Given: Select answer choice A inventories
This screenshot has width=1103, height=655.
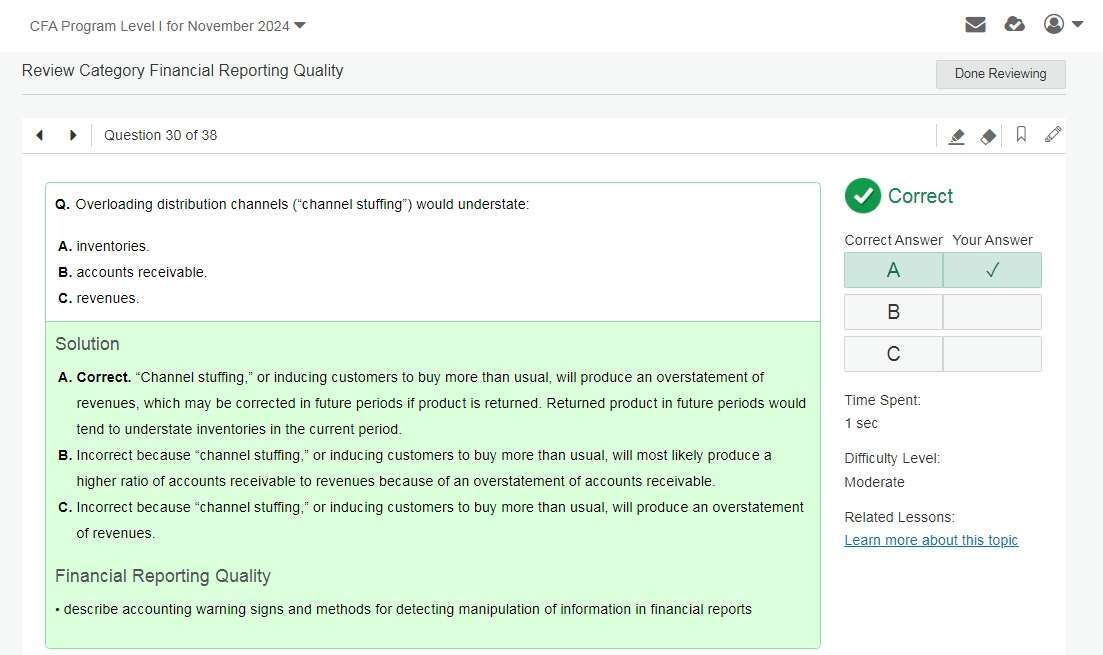Looking at the screenshot, I should tap(112, 246).
